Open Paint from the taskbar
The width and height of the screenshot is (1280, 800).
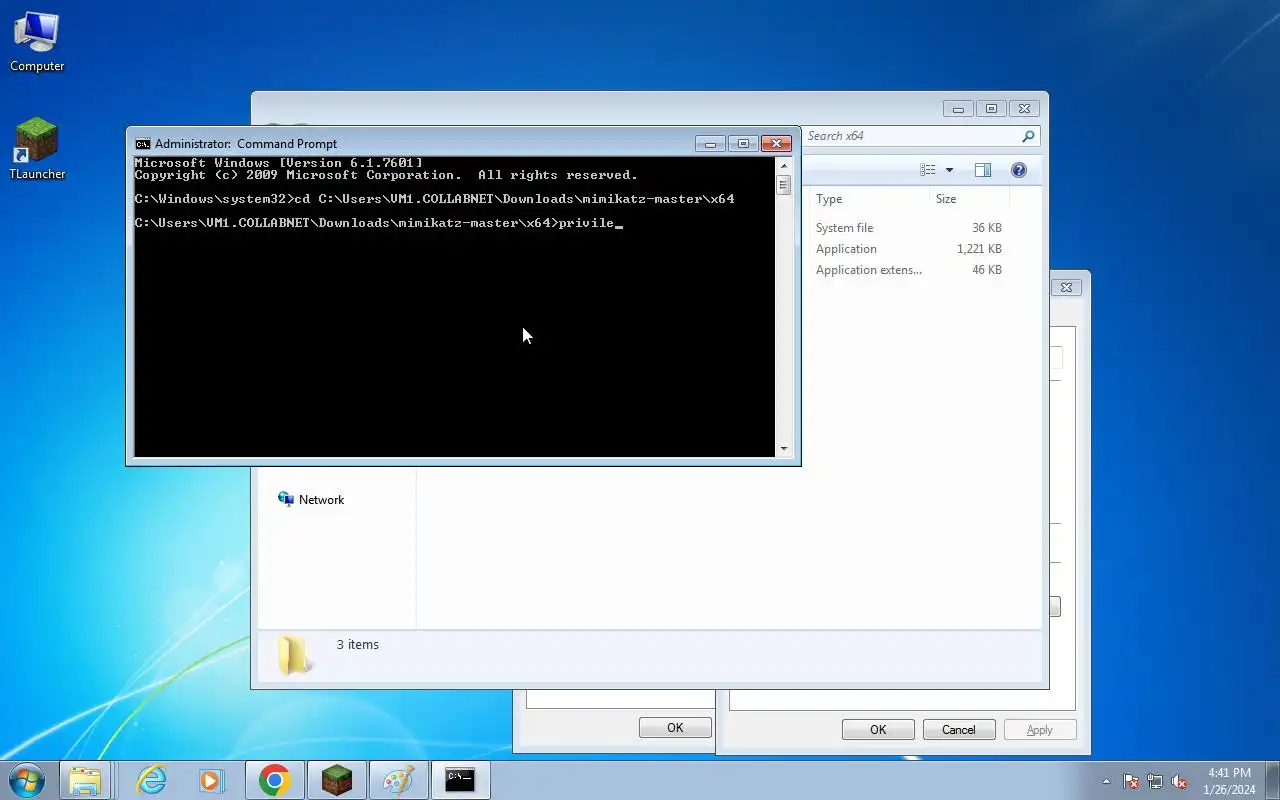(399, 780)
